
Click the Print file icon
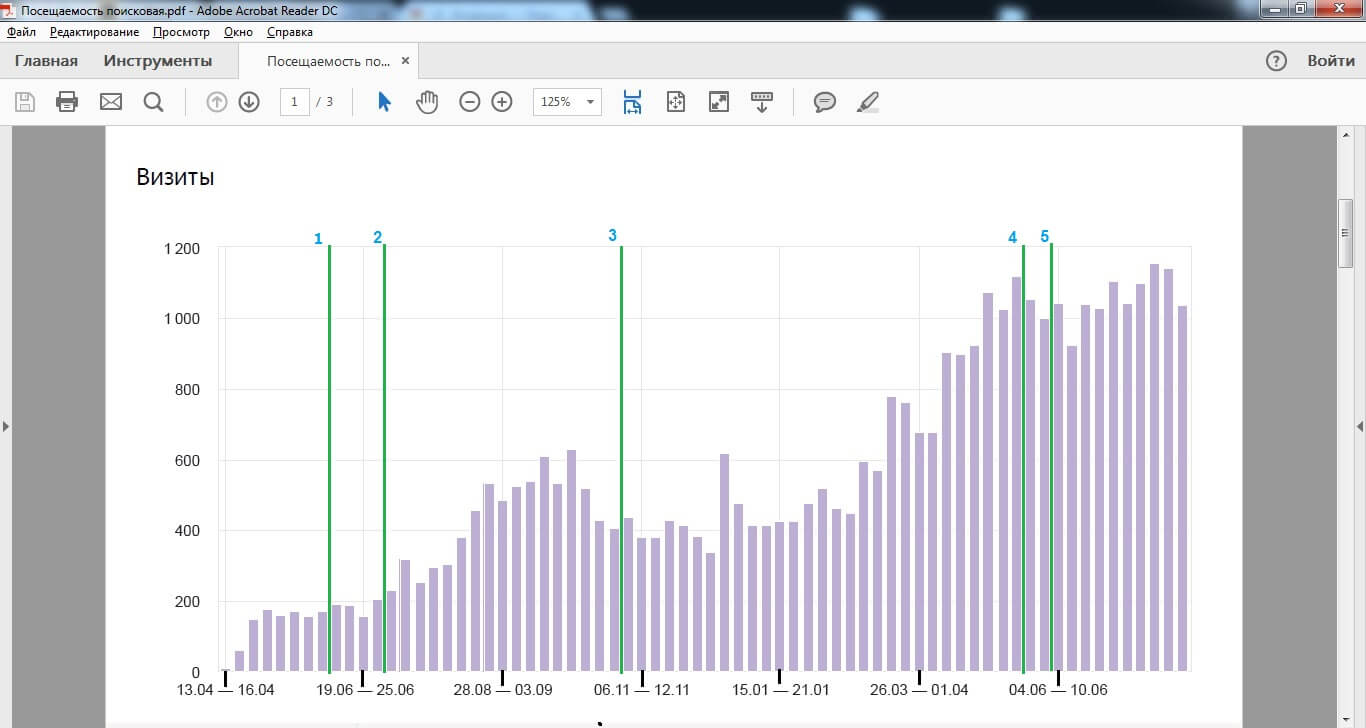67,102
